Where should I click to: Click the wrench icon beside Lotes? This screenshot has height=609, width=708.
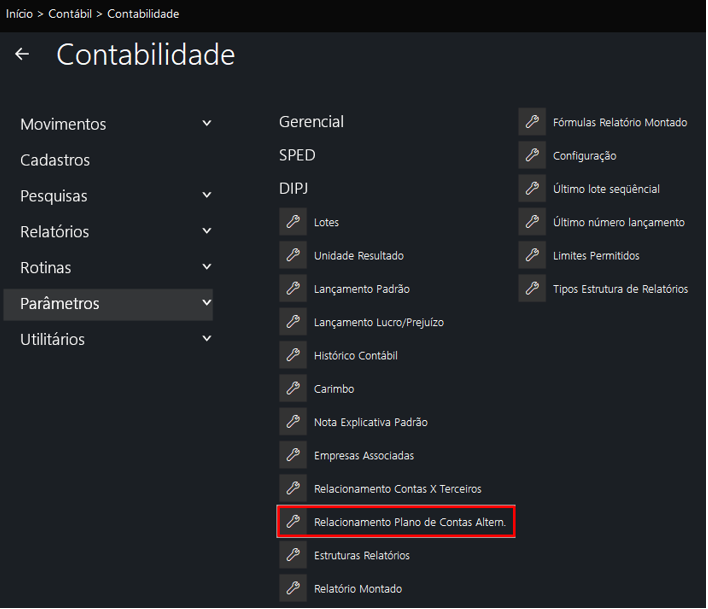coord(293,222)
